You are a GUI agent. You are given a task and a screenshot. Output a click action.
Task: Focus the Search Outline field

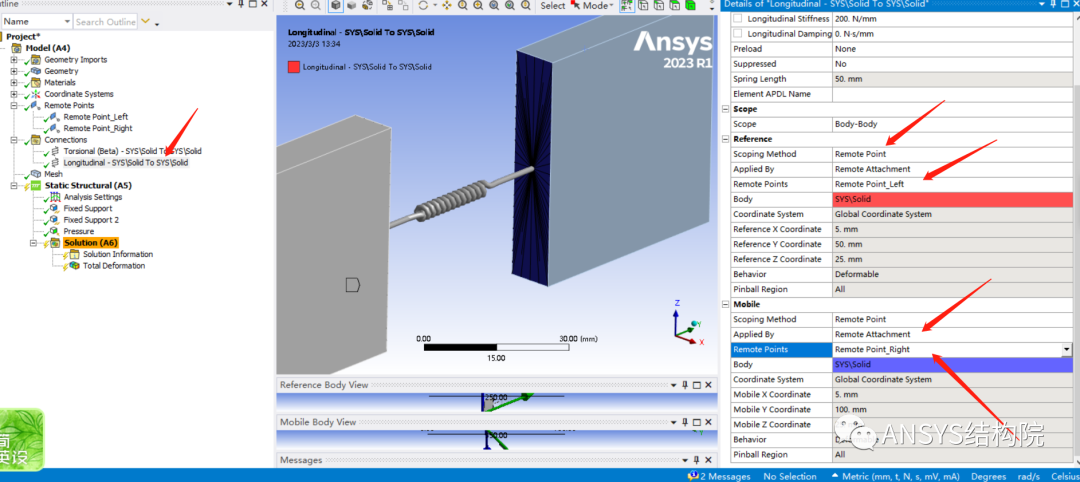105,22
